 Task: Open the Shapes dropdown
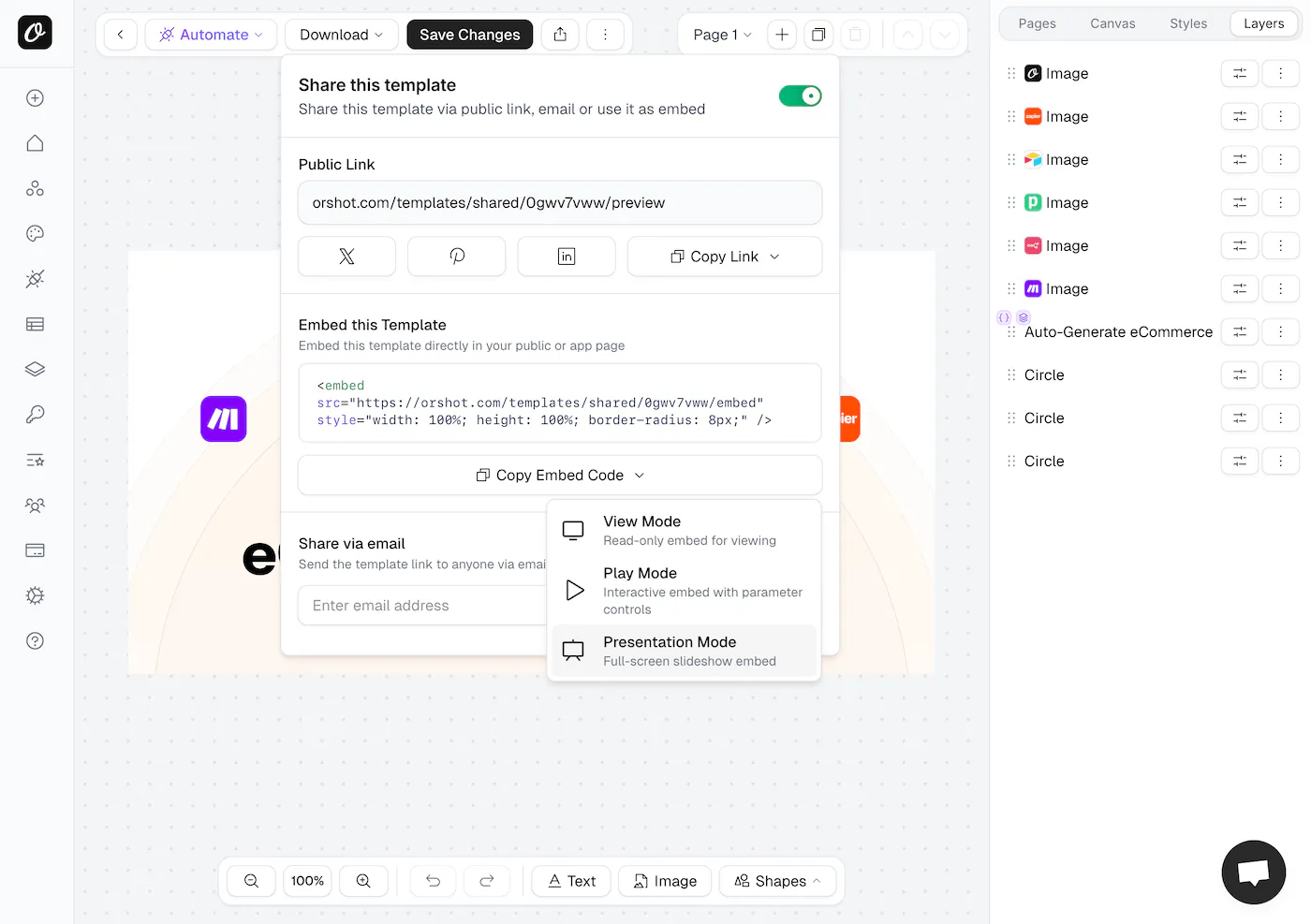point(777,881)
